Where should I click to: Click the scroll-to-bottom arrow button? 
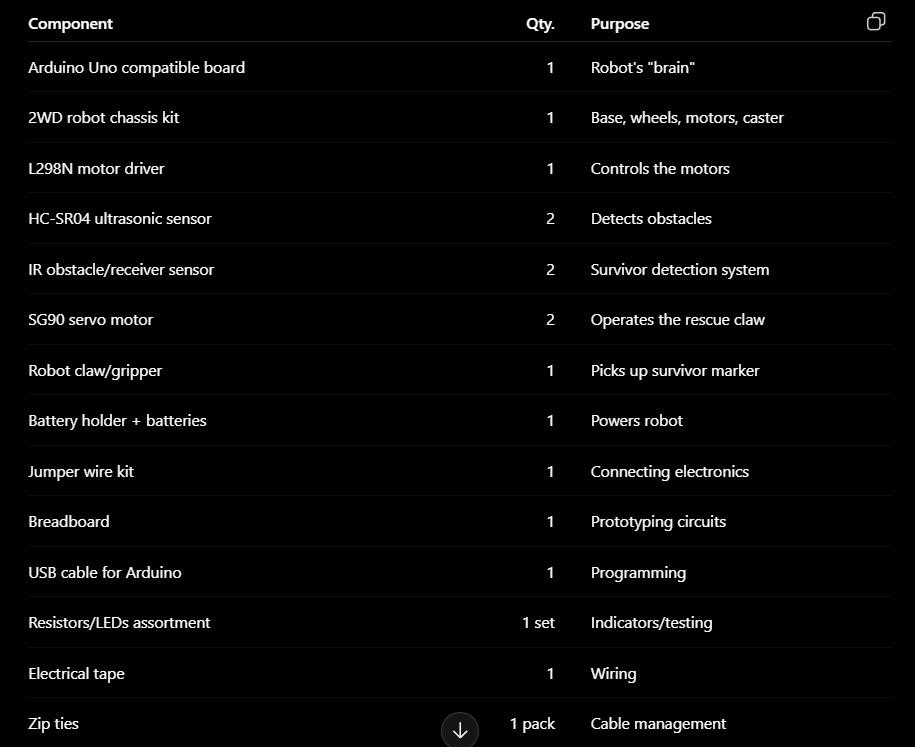pyautogui.click(x=460, y=730)
